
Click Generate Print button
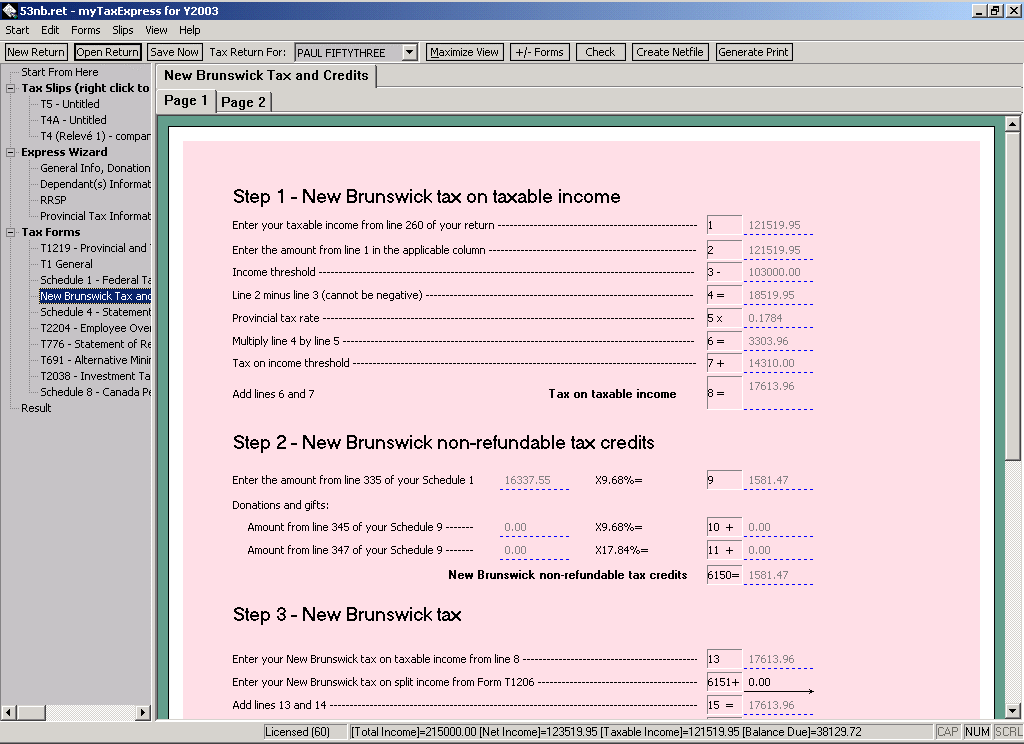coord(754,52)
